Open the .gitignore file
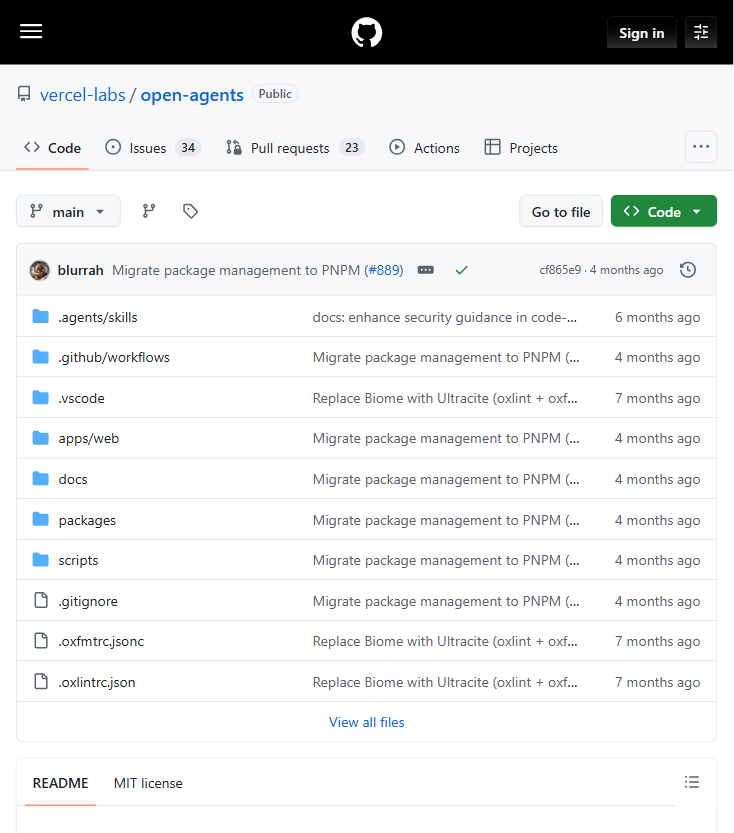This screenshot has height=833, width=734. point(88,601)
